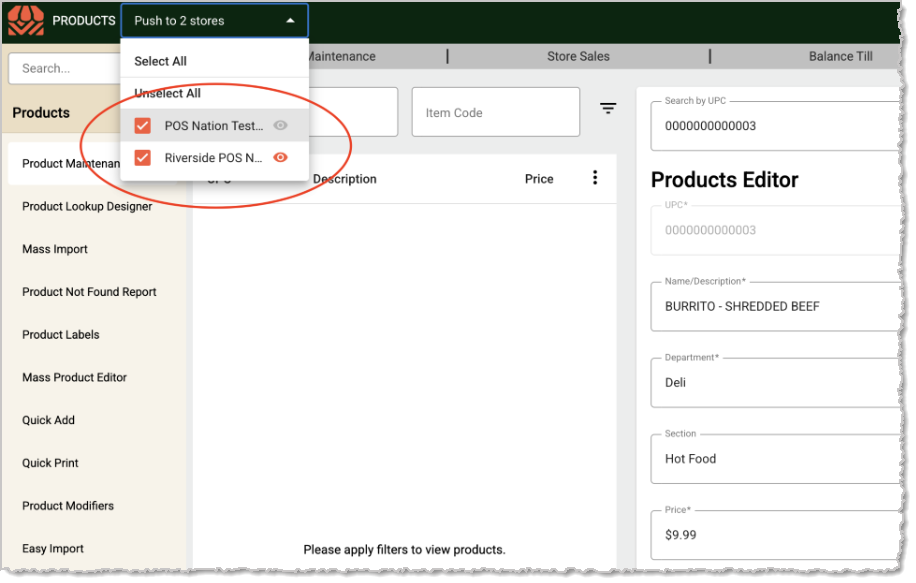Select Quick Print in sidebar
The height and width of the screenshot is (583, 916).
(x=50, y=463)
